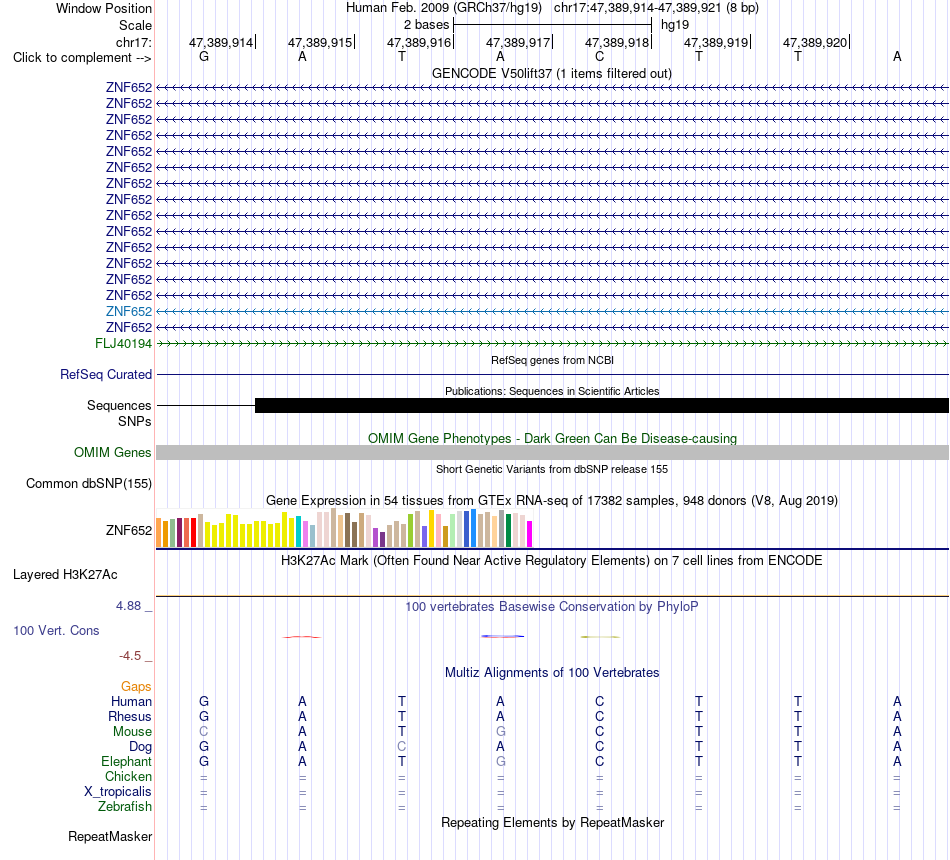Select the X_tropicalis species row label
The image size is (950, 860).
pyautogui.click(x=118, y=792)
